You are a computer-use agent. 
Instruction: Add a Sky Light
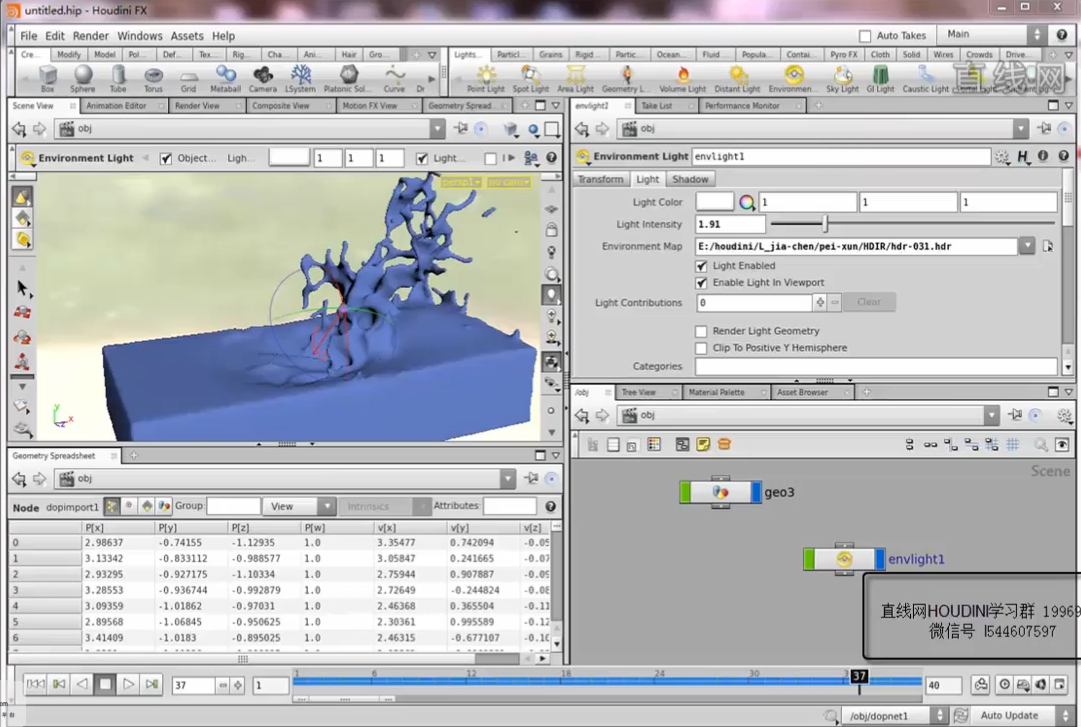pos(842,79)
